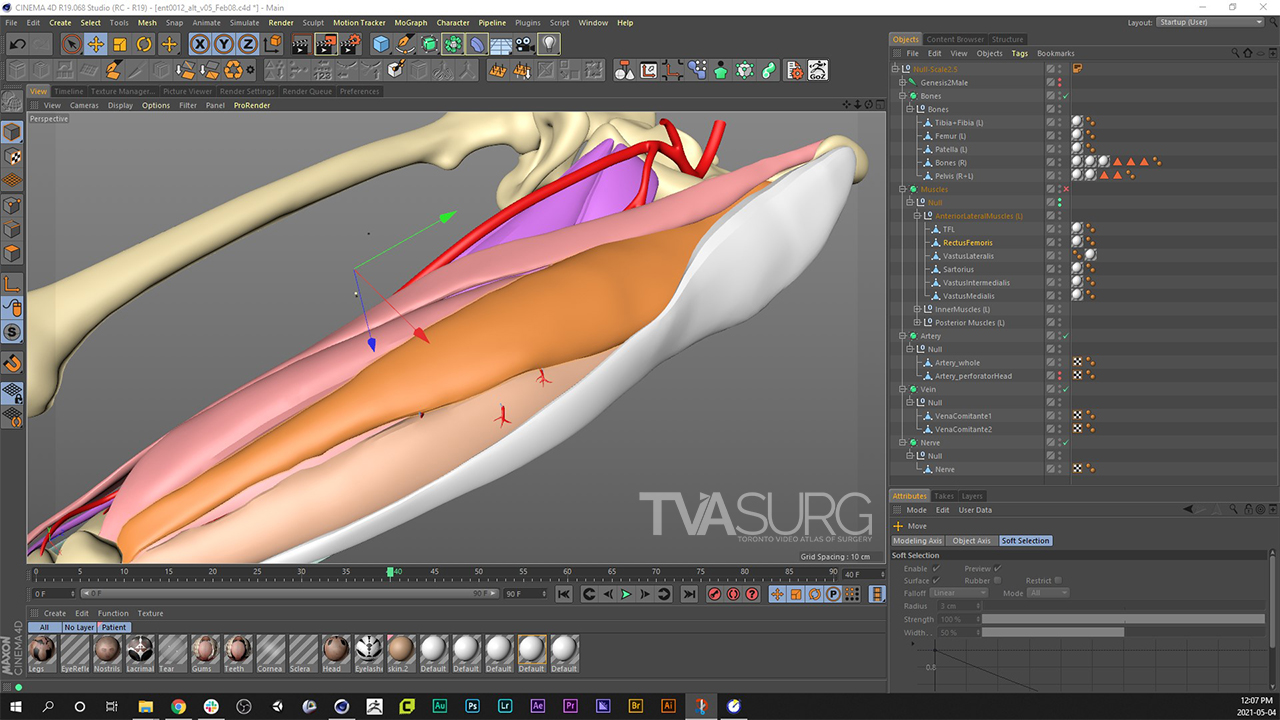Add a Camera object
This screenshot has height=720, width=1280.
point(525,44)
